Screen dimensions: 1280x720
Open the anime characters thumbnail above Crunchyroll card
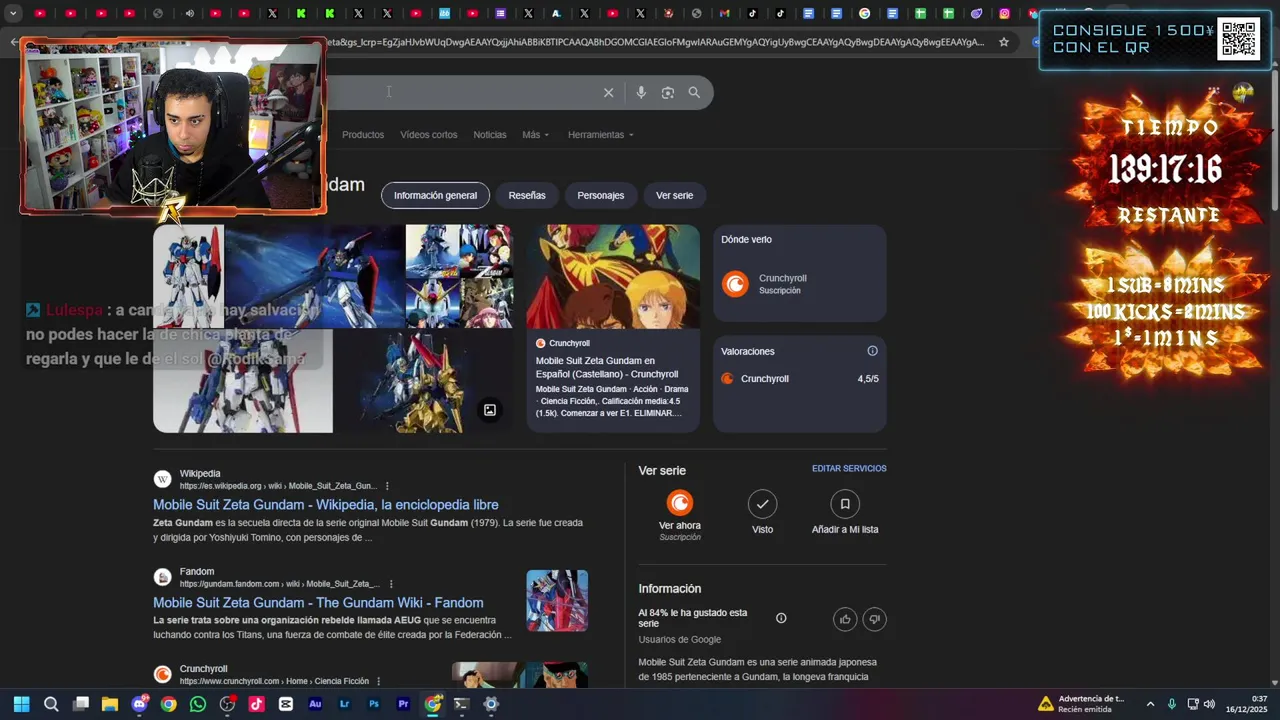[613, 276]
